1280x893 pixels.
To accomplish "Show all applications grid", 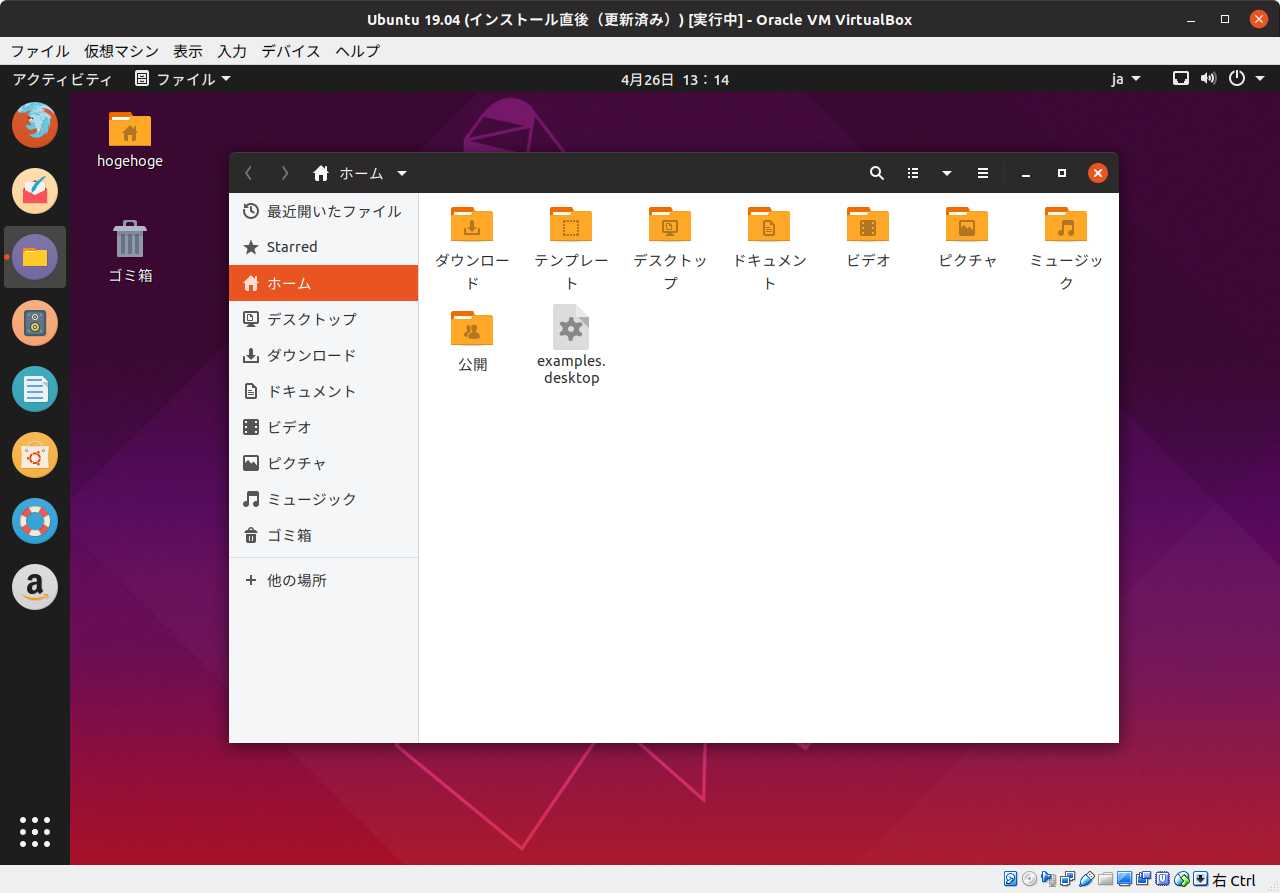I will point(35,831).
